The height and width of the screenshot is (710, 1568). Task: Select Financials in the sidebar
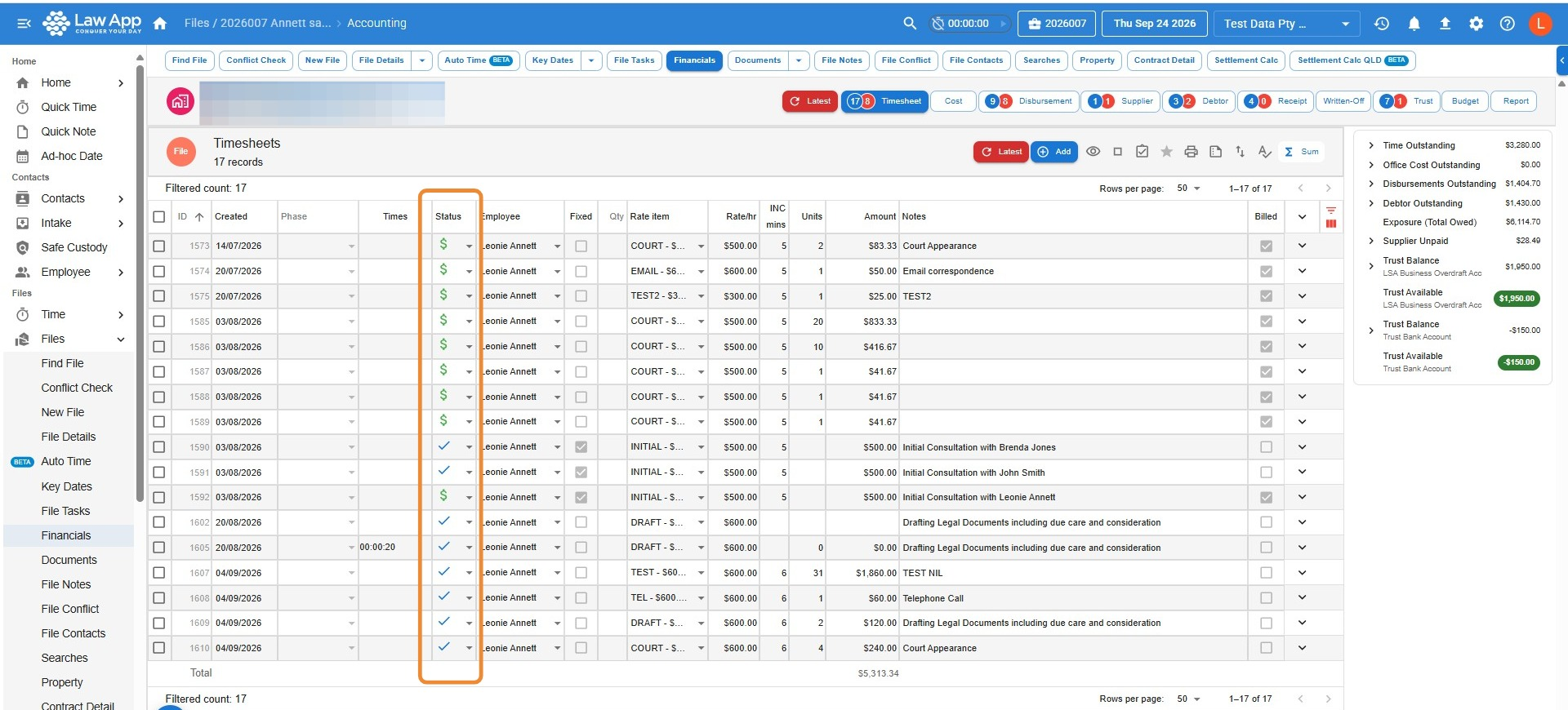(66, 535)
